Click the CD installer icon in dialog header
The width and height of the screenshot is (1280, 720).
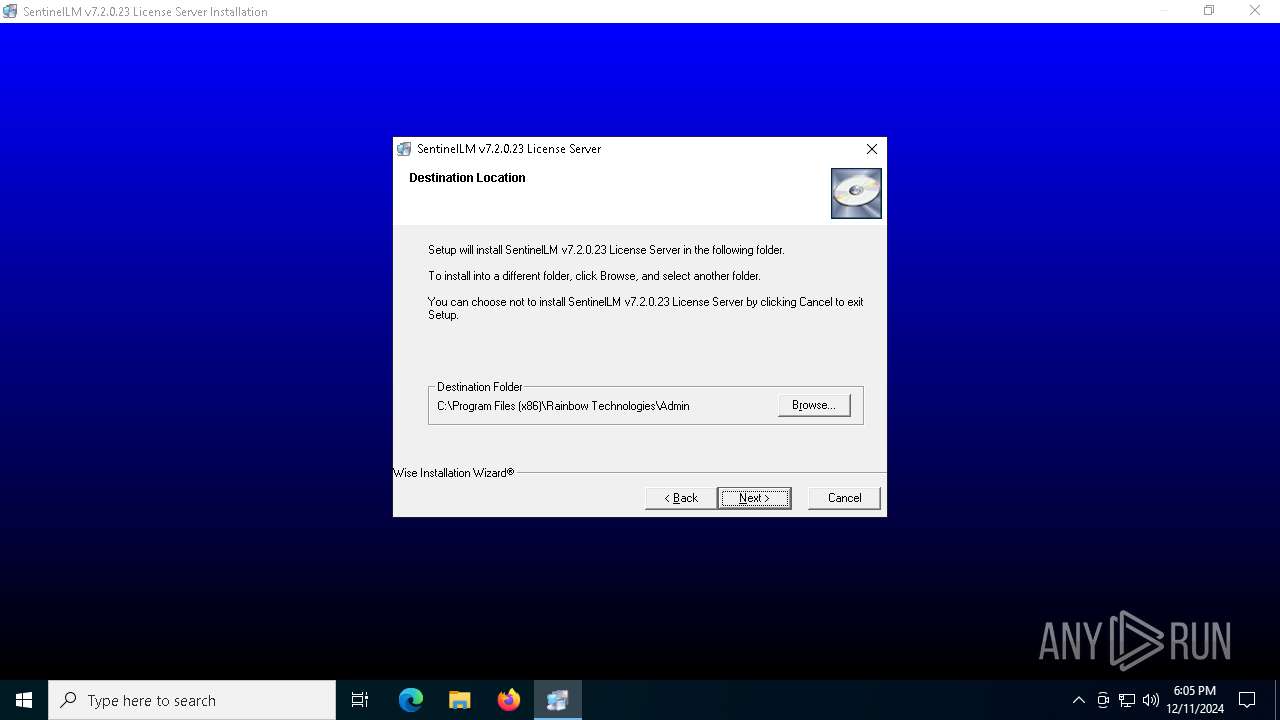[856, 193]
